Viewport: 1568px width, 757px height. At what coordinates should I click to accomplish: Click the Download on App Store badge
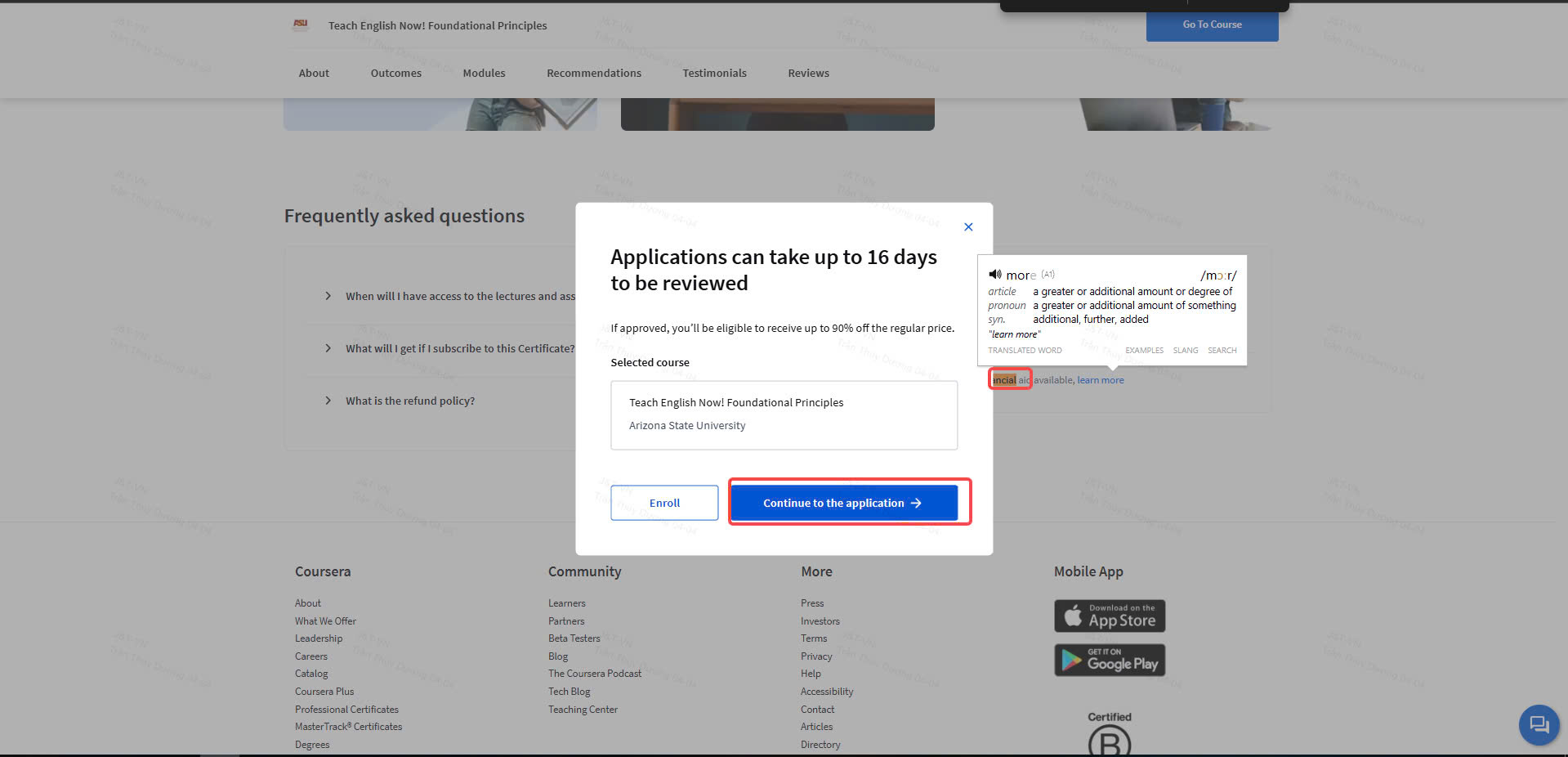pos(1110,616)
